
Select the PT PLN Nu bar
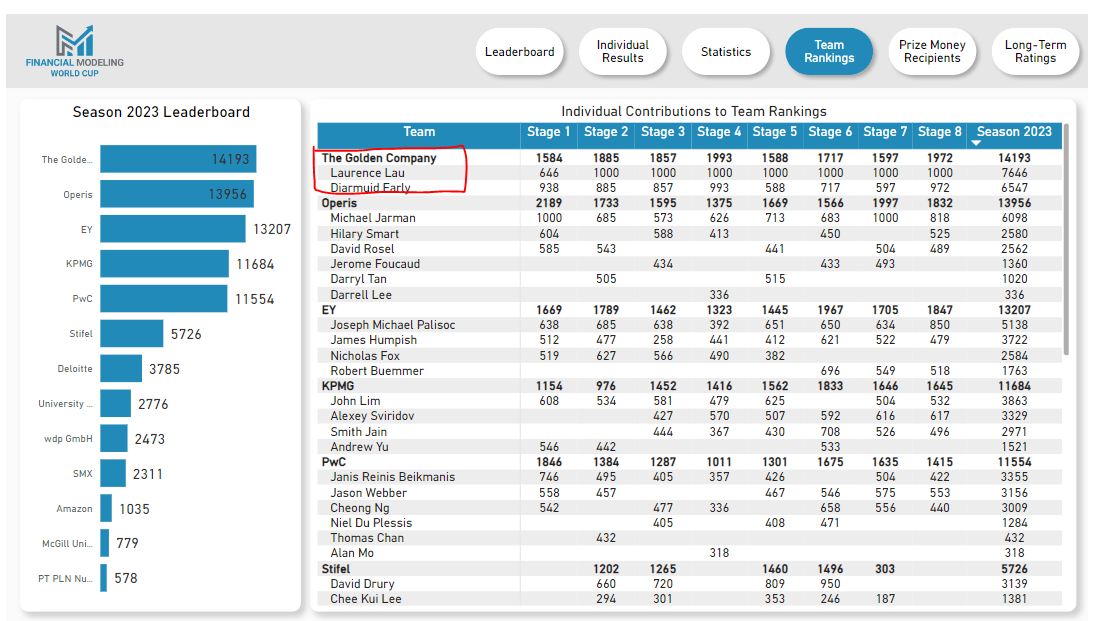[x=103, y=578]
